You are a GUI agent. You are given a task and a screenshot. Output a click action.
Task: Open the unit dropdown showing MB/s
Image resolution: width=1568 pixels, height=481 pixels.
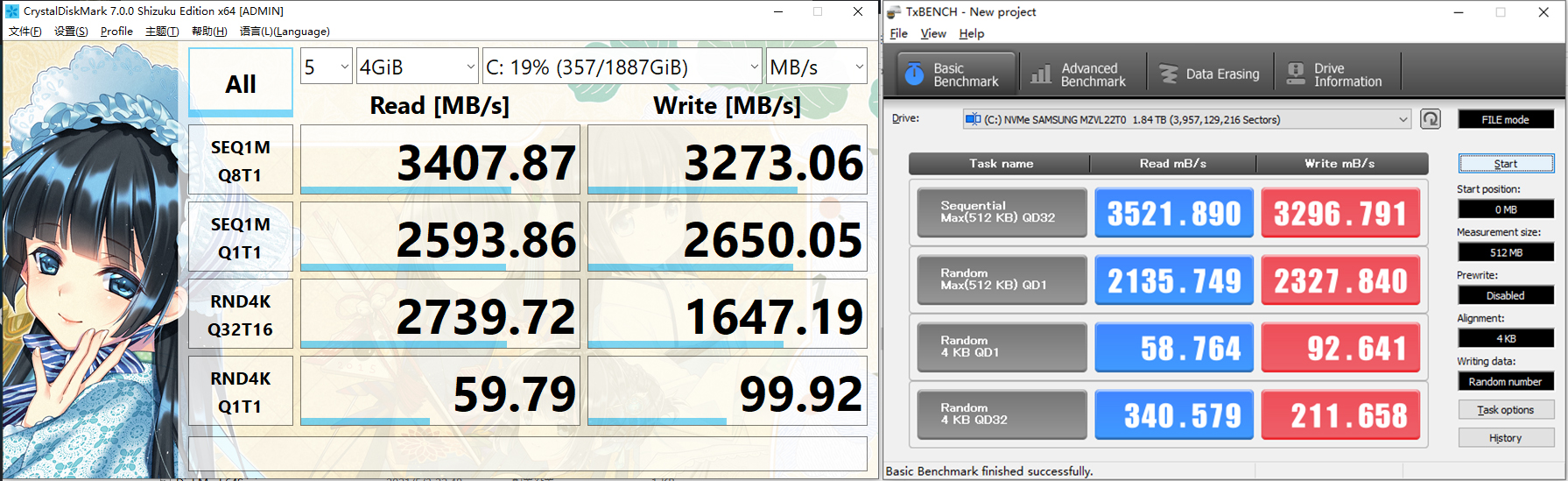pos(817,67)
